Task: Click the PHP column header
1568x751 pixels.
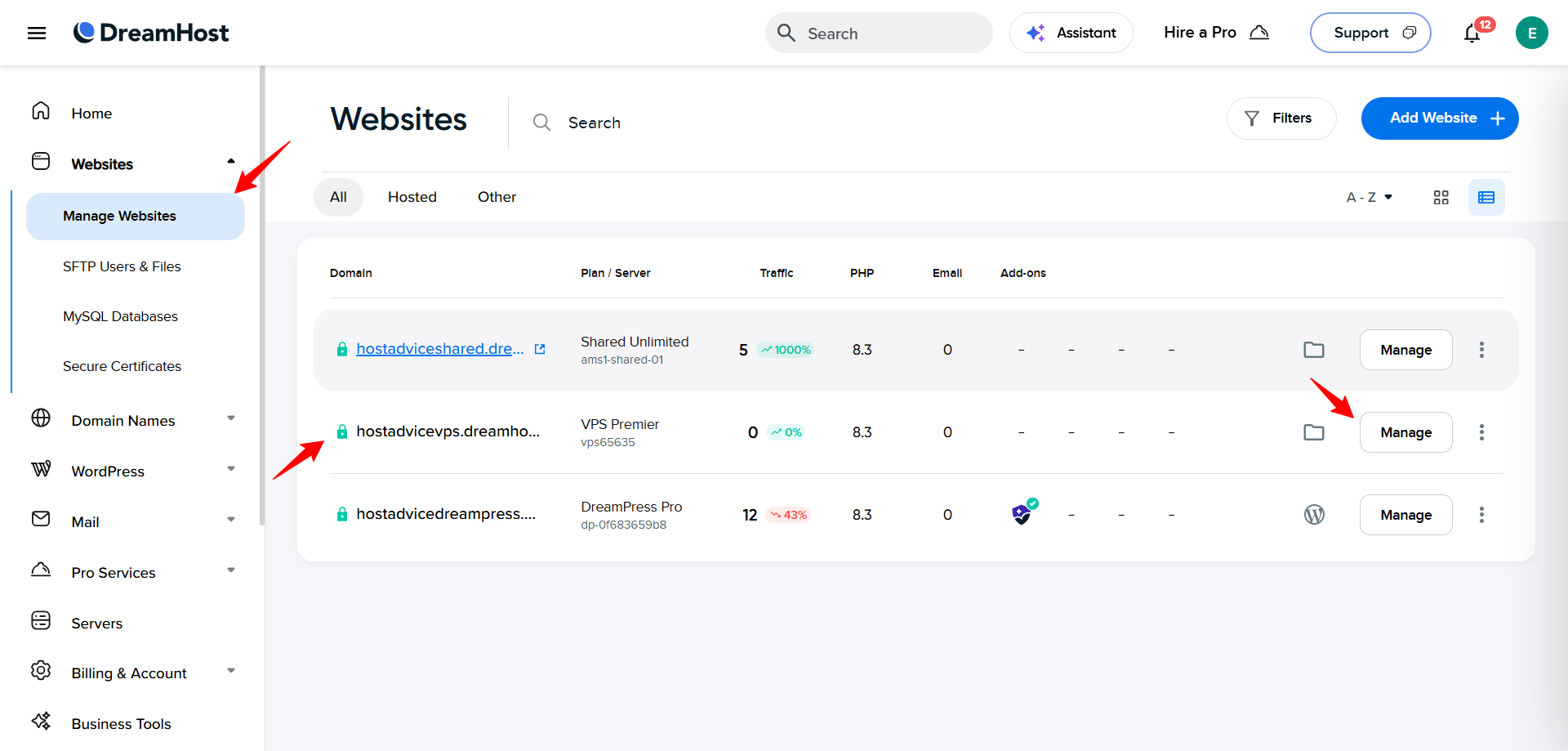Action: click(x=862, y=273)
